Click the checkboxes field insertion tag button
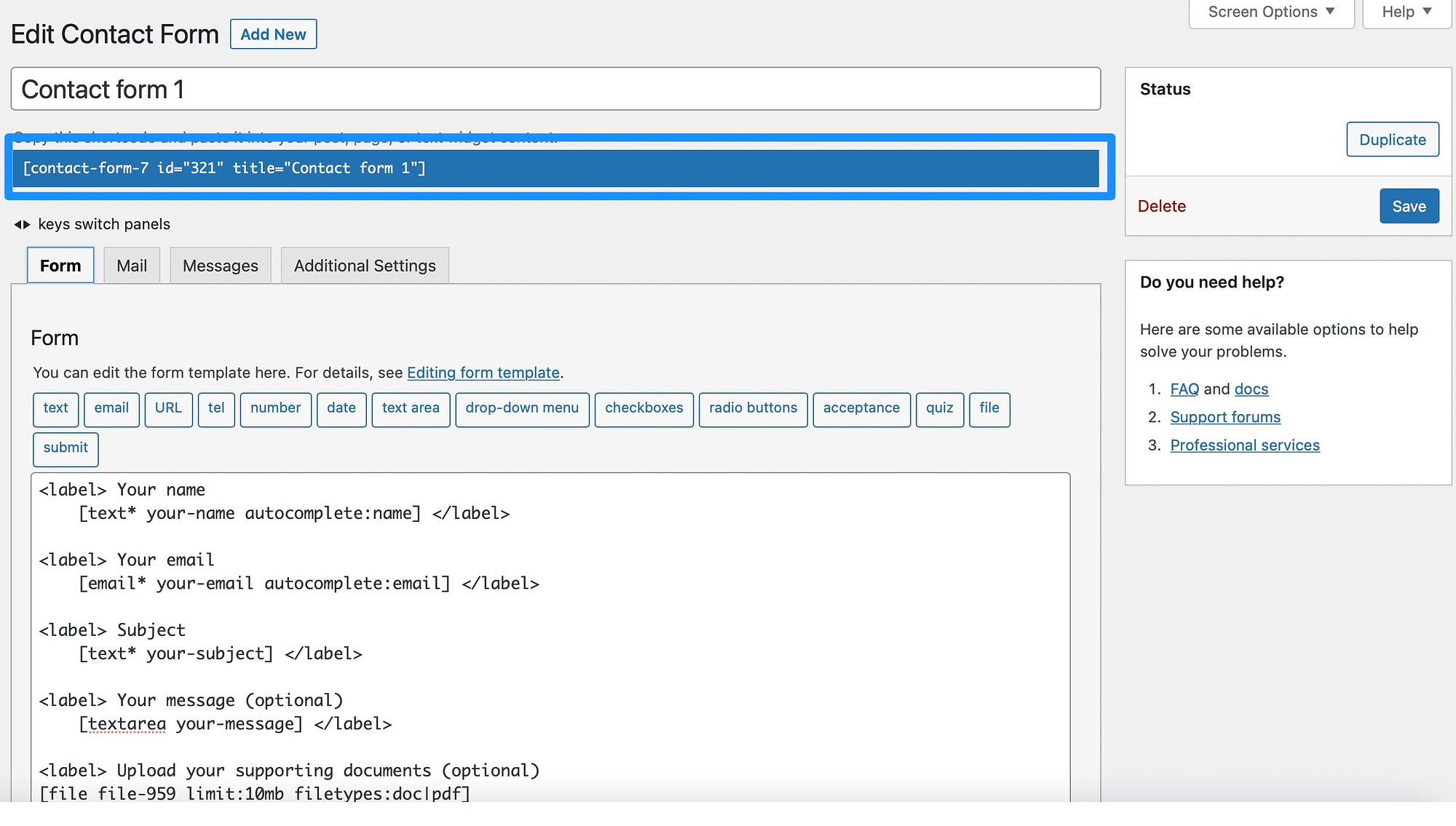This screenshot has width=1456, height=826. tap(644, 407)
